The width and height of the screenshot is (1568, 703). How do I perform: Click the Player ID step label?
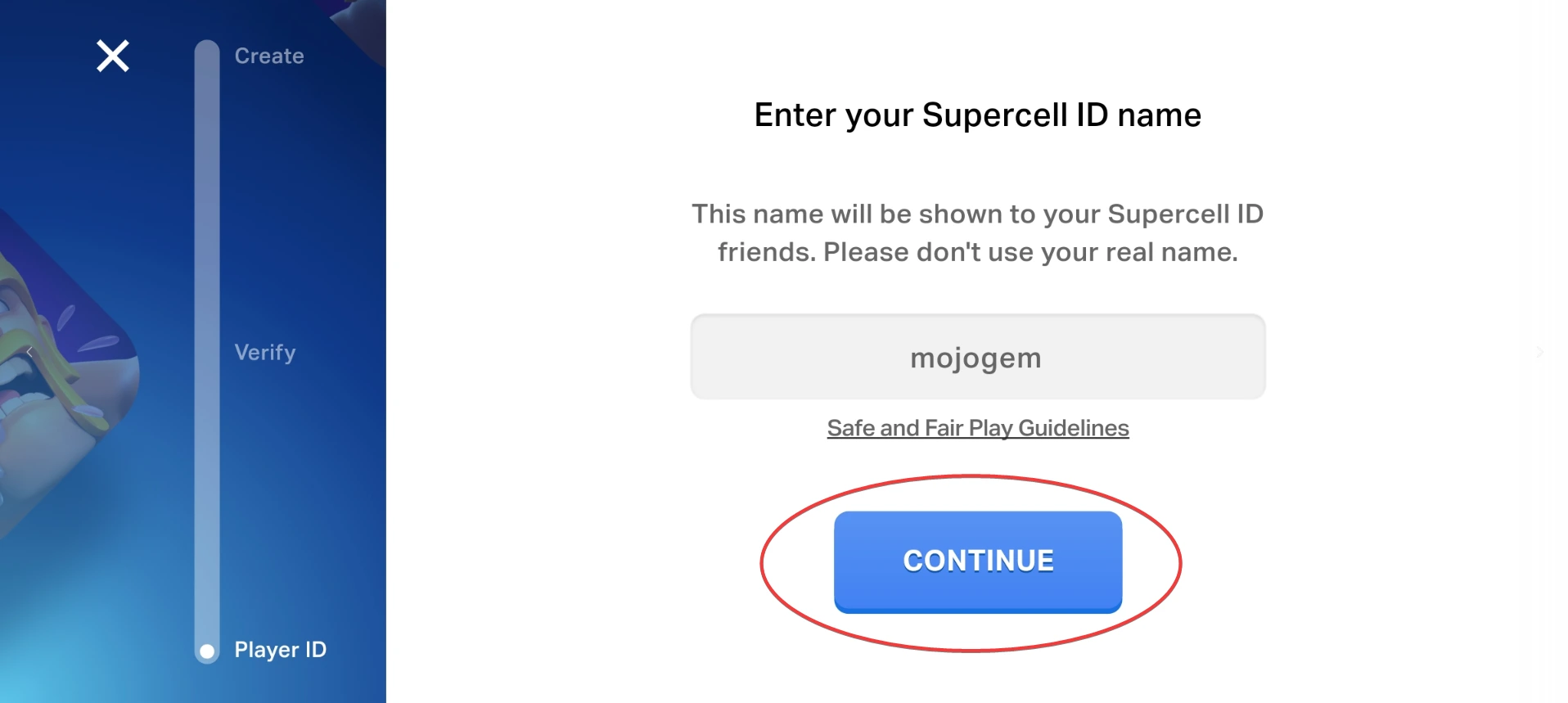(280, 650)
